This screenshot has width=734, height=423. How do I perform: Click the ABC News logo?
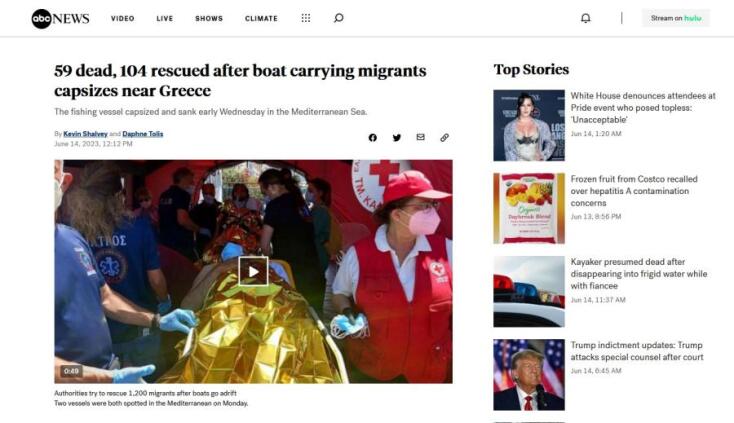pyautogui.click(x=60, y=19)
